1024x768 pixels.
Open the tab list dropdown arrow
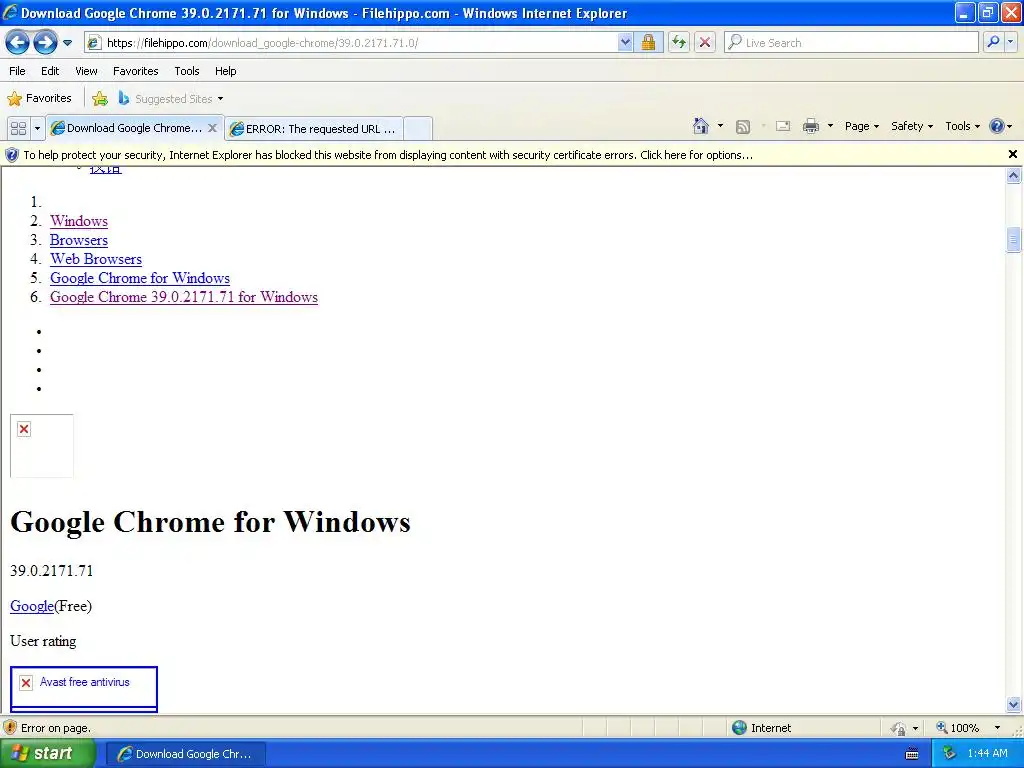point(37,128)
